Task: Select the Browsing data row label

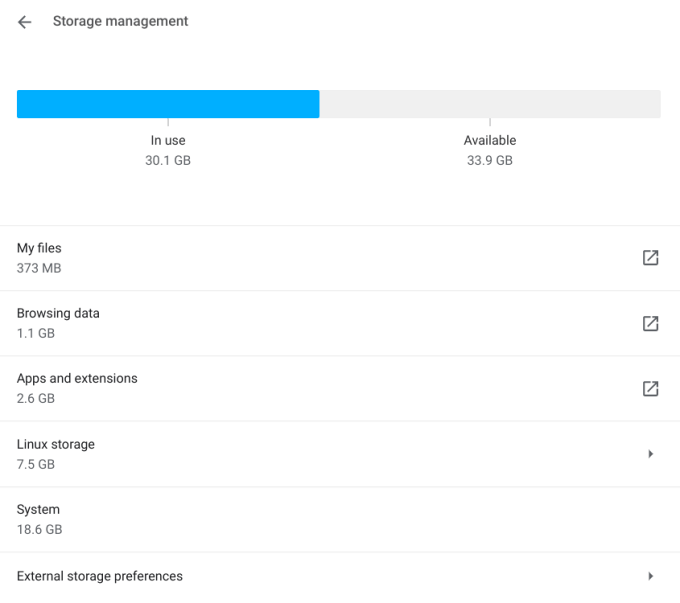Action: pos(58,313)
